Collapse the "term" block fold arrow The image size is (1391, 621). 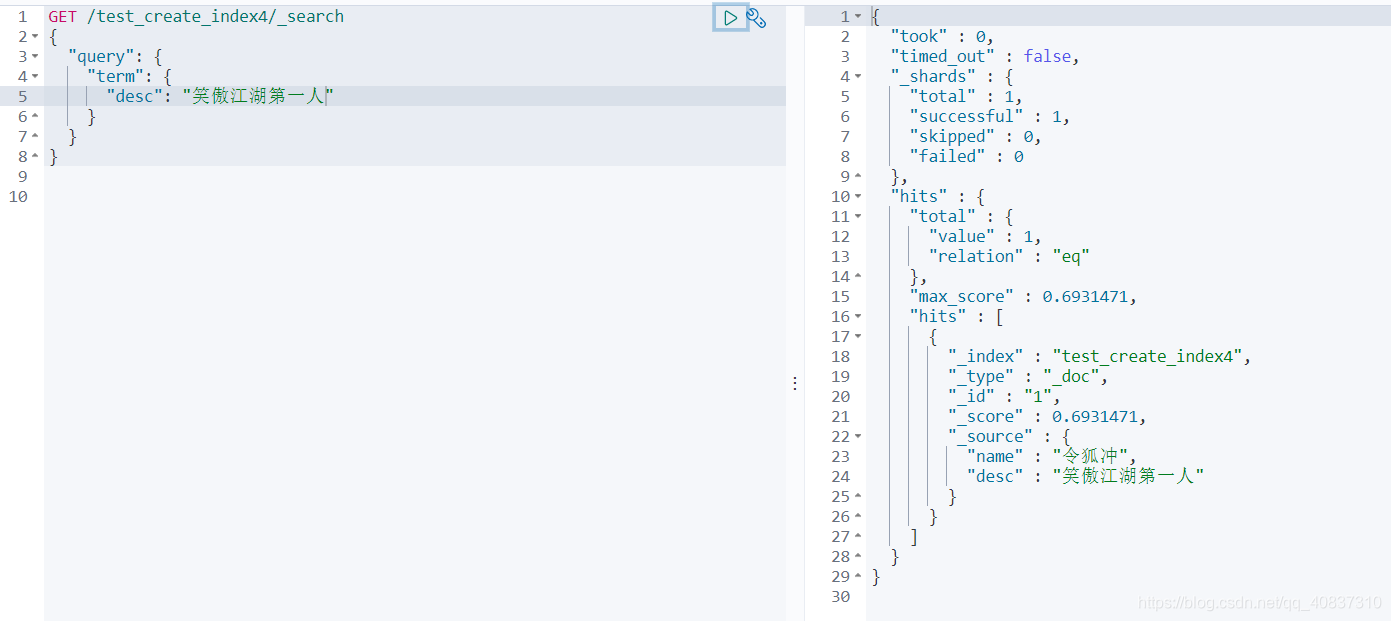(x=36, y=77)
